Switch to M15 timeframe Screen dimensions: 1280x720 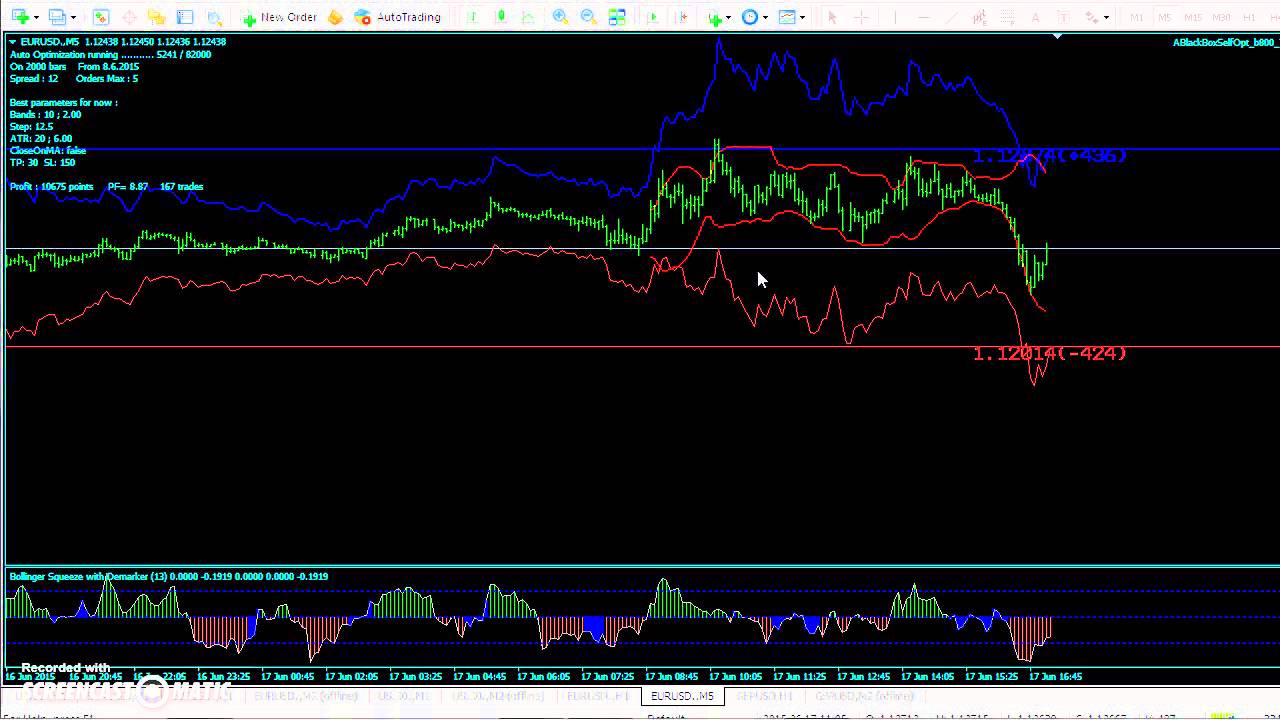[x=1193, y=17]
